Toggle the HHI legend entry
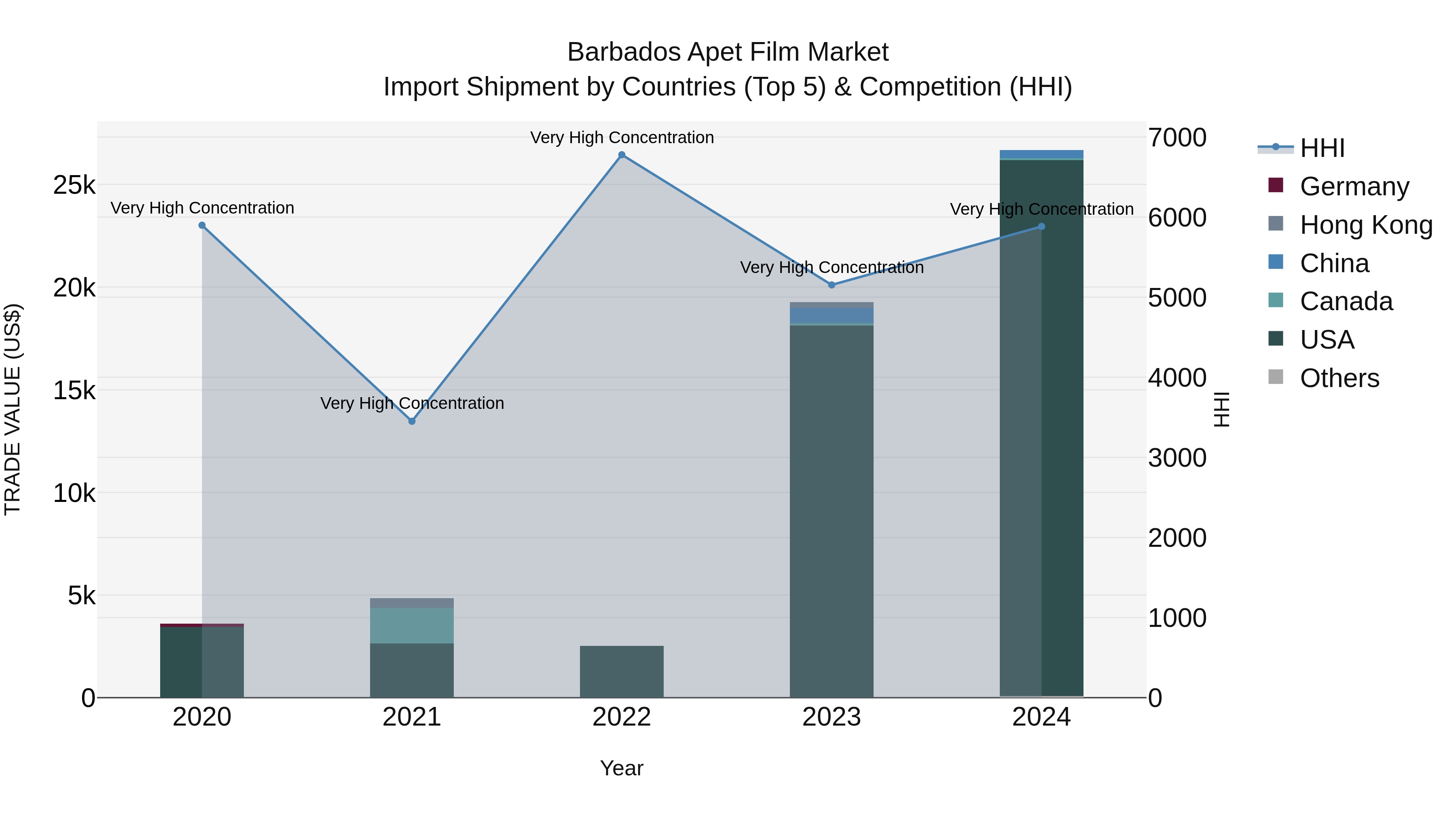The image size is (1456, 819). [1302, 148]
